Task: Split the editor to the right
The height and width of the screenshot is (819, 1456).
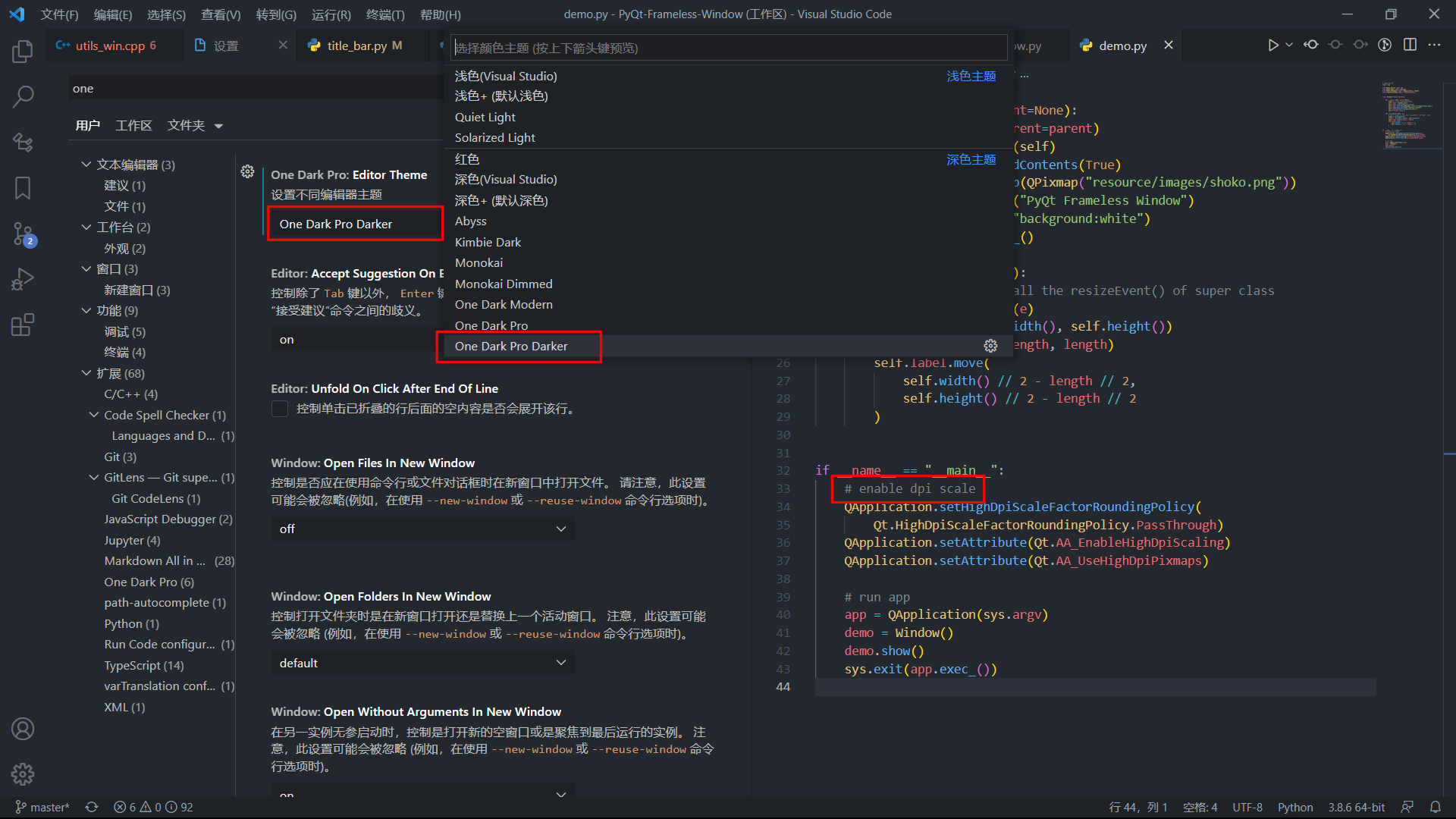Action: pyautogui.click(x=1410, y=45)
